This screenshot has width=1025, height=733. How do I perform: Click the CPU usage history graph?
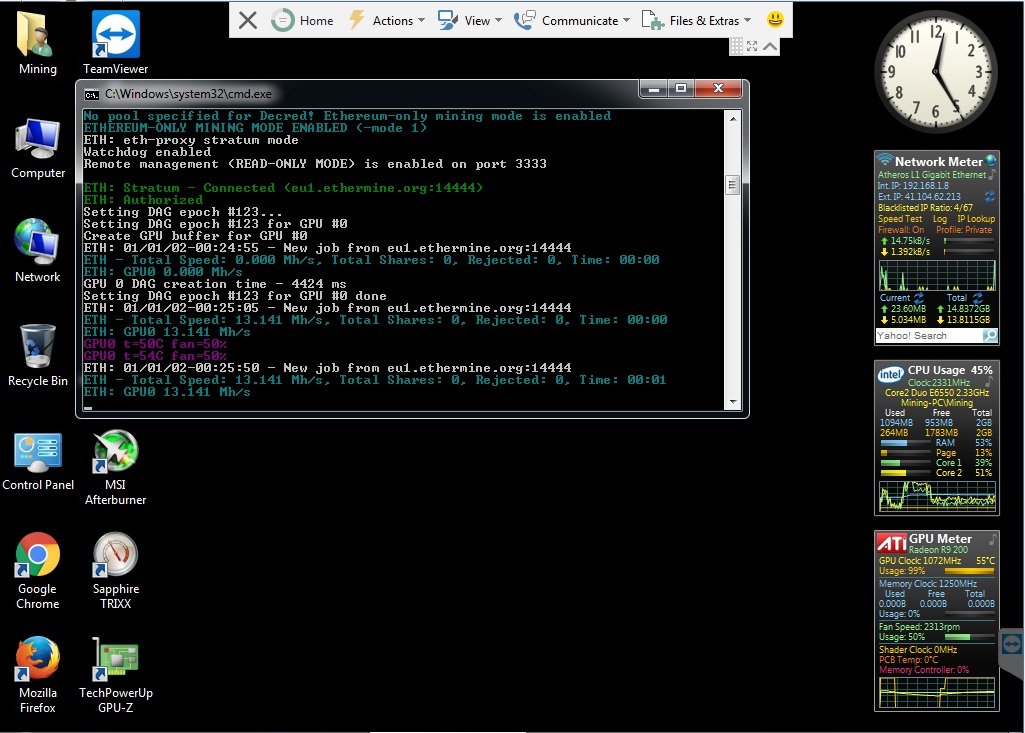click(x=937, y=496)
